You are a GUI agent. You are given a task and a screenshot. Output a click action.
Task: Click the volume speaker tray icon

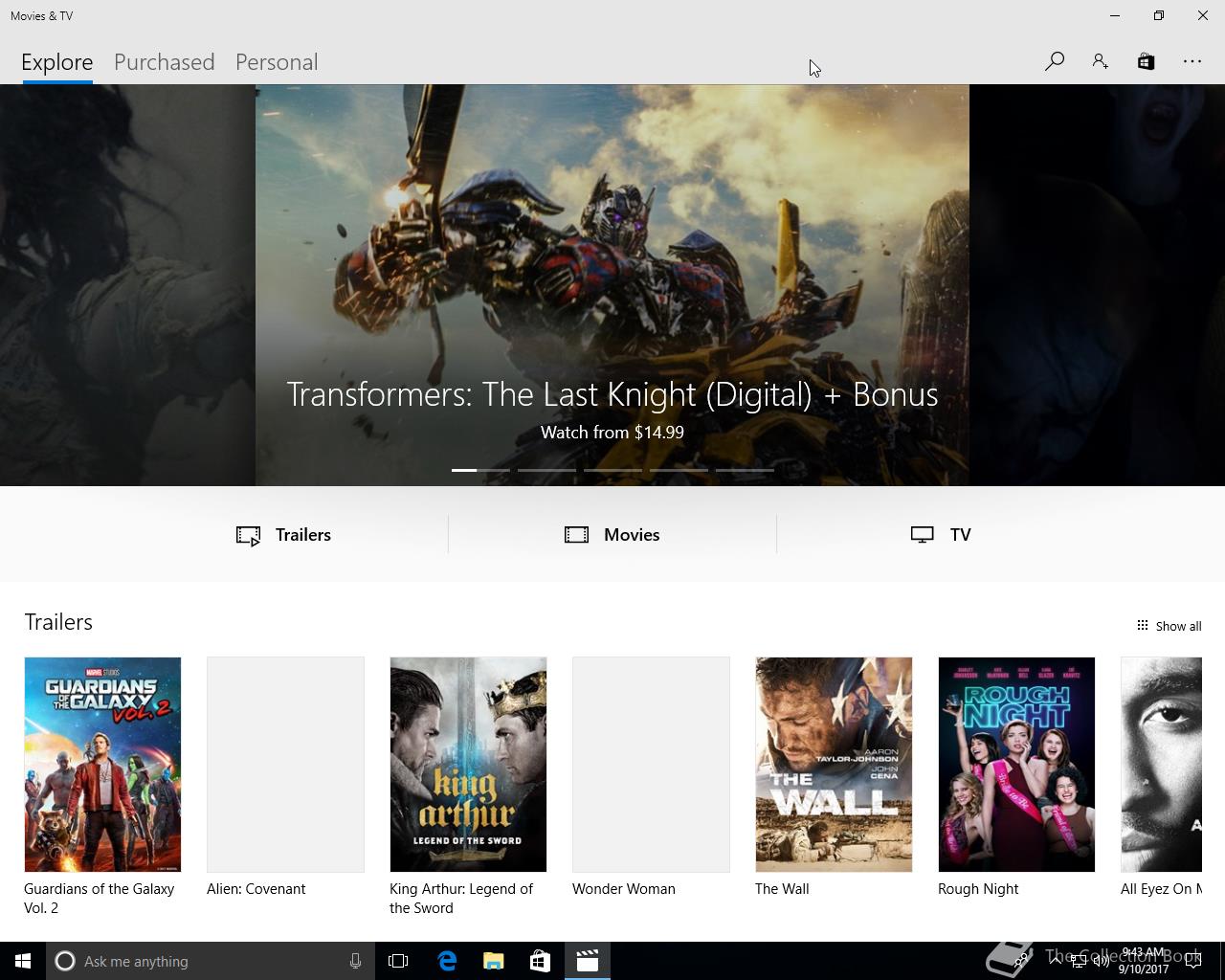click(1102, 962)
